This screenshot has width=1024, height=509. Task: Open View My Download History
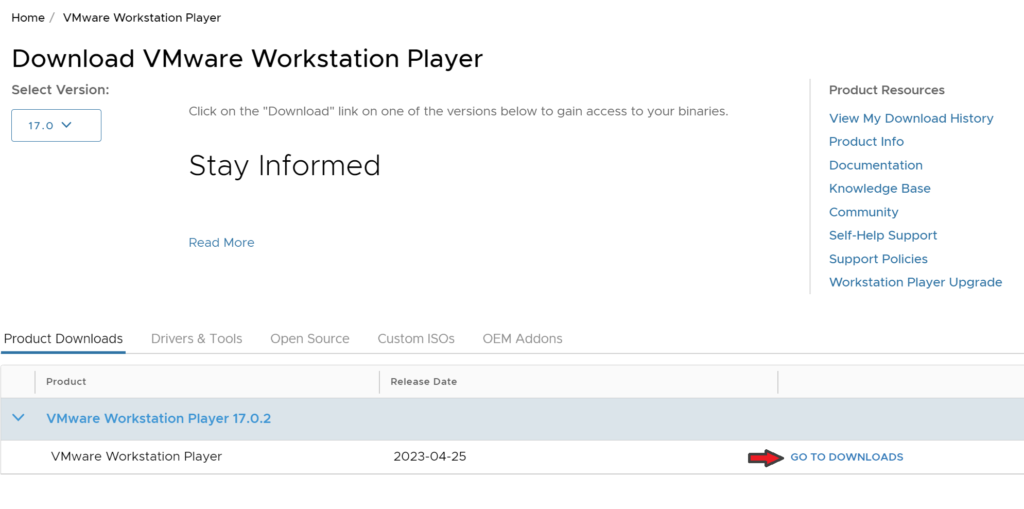pyautogui.click(x=911, y=118)
